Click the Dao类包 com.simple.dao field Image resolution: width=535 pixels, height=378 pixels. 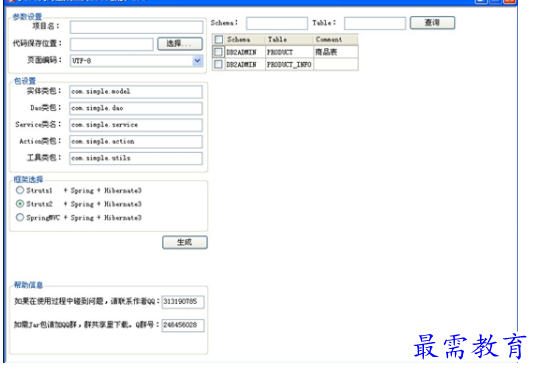136,108
